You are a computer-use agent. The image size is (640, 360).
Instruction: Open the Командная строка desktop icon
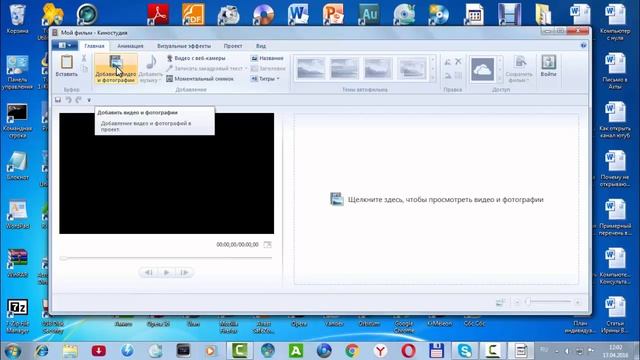point(18,121)
